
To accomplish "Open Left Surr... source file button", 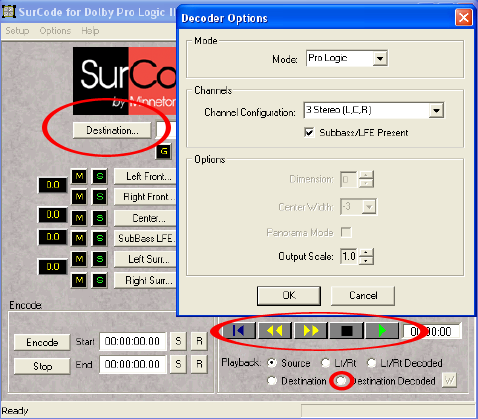I will click(145, 259).
